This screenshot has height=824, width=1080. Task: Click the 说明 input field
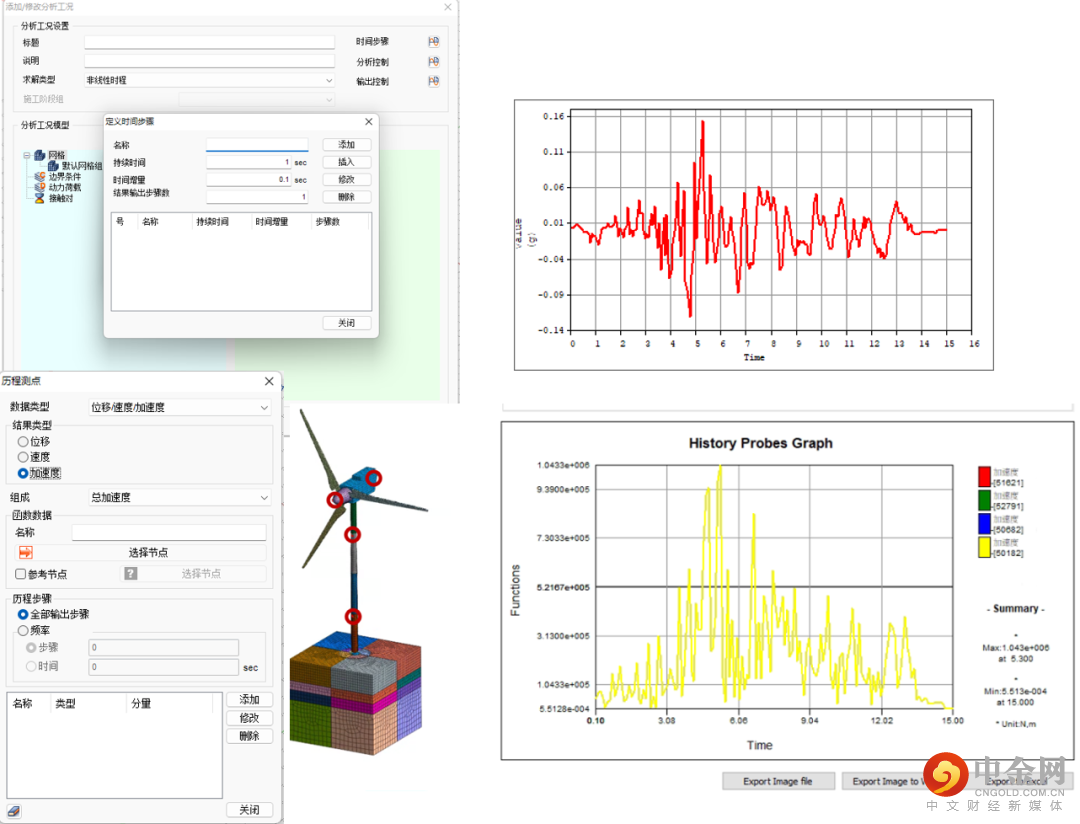click(209, 61)
